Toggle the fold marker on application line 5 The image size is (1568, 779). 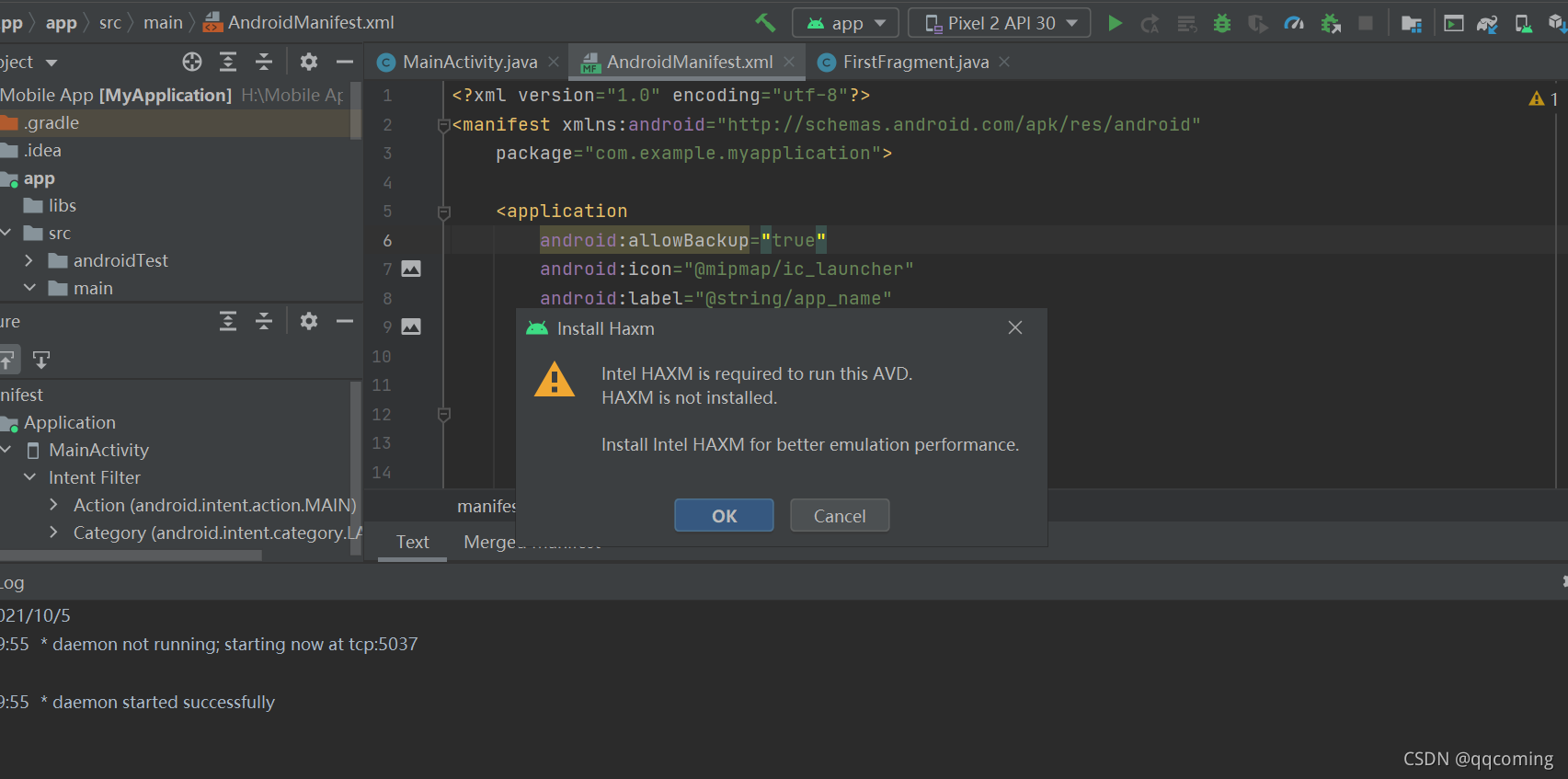[444, 212]
